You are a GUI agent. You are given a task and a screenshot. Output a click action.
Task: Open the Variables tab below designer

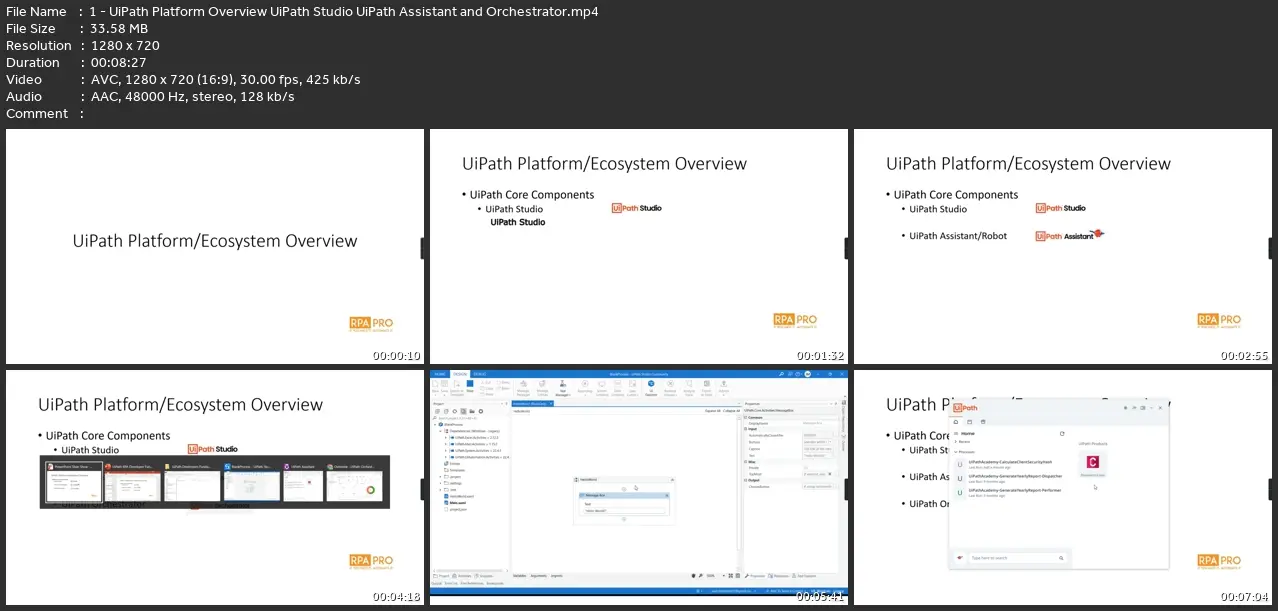point(520,576)
